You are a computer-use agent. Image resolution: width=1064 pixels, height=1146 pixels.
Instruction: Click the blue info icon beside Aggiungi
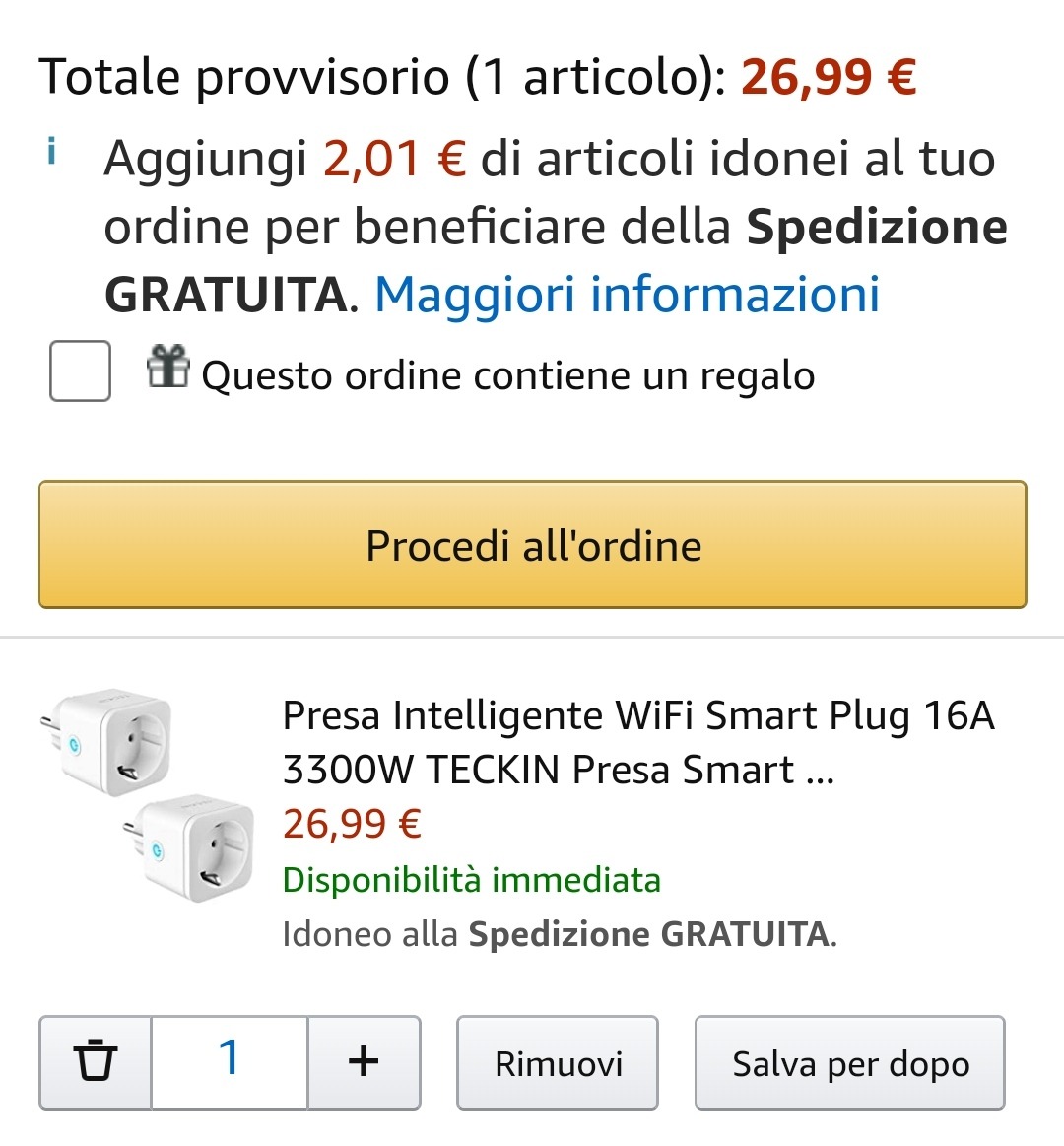tap(52, 153)
